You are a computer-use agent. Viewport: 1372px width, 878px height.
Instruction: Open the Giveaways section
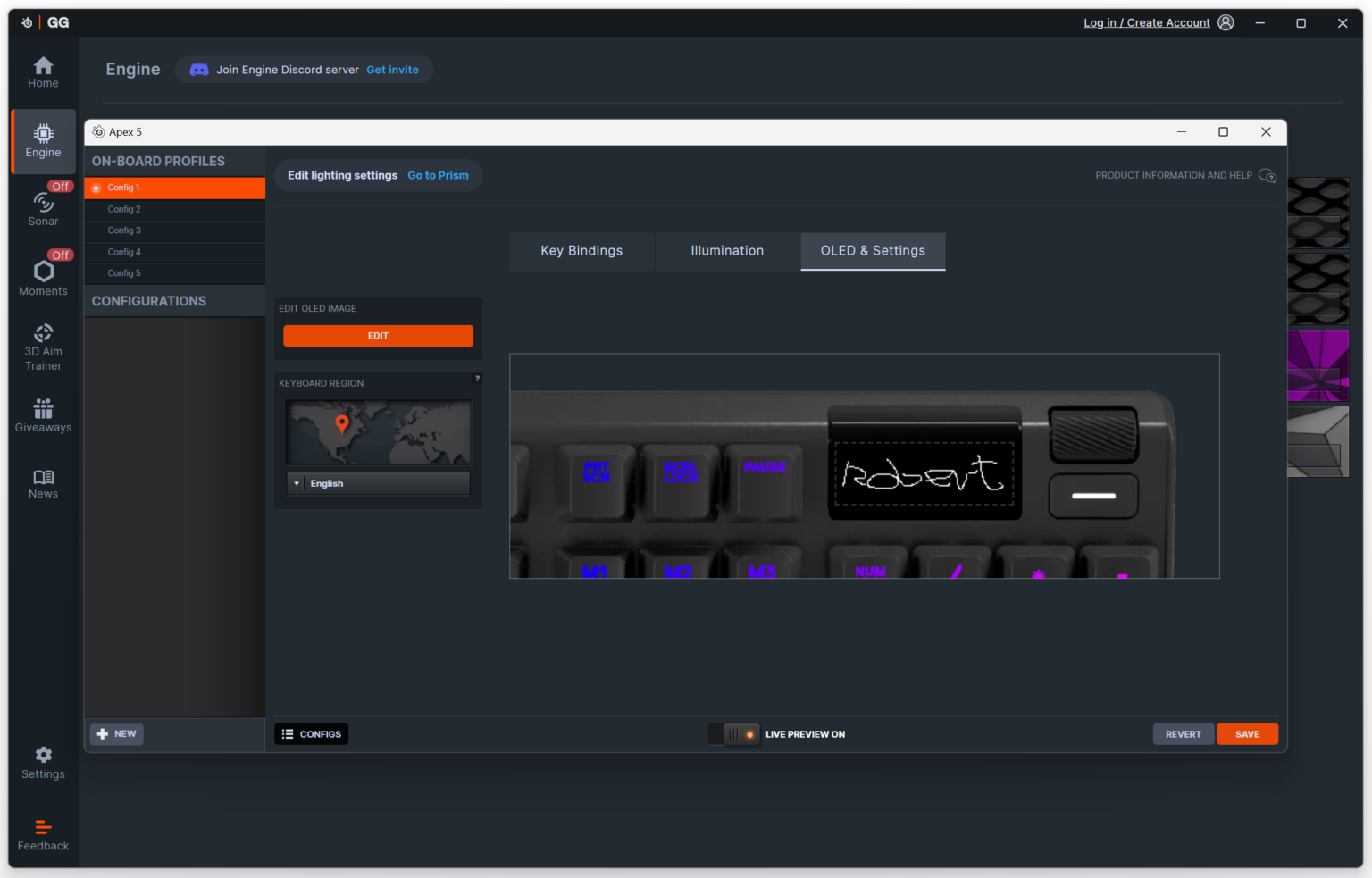coord(43,415)
